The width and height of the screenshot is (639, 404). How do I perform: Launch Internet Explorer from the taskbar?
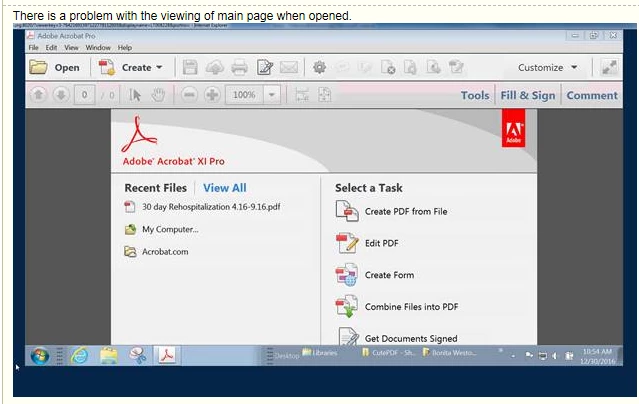79,356
